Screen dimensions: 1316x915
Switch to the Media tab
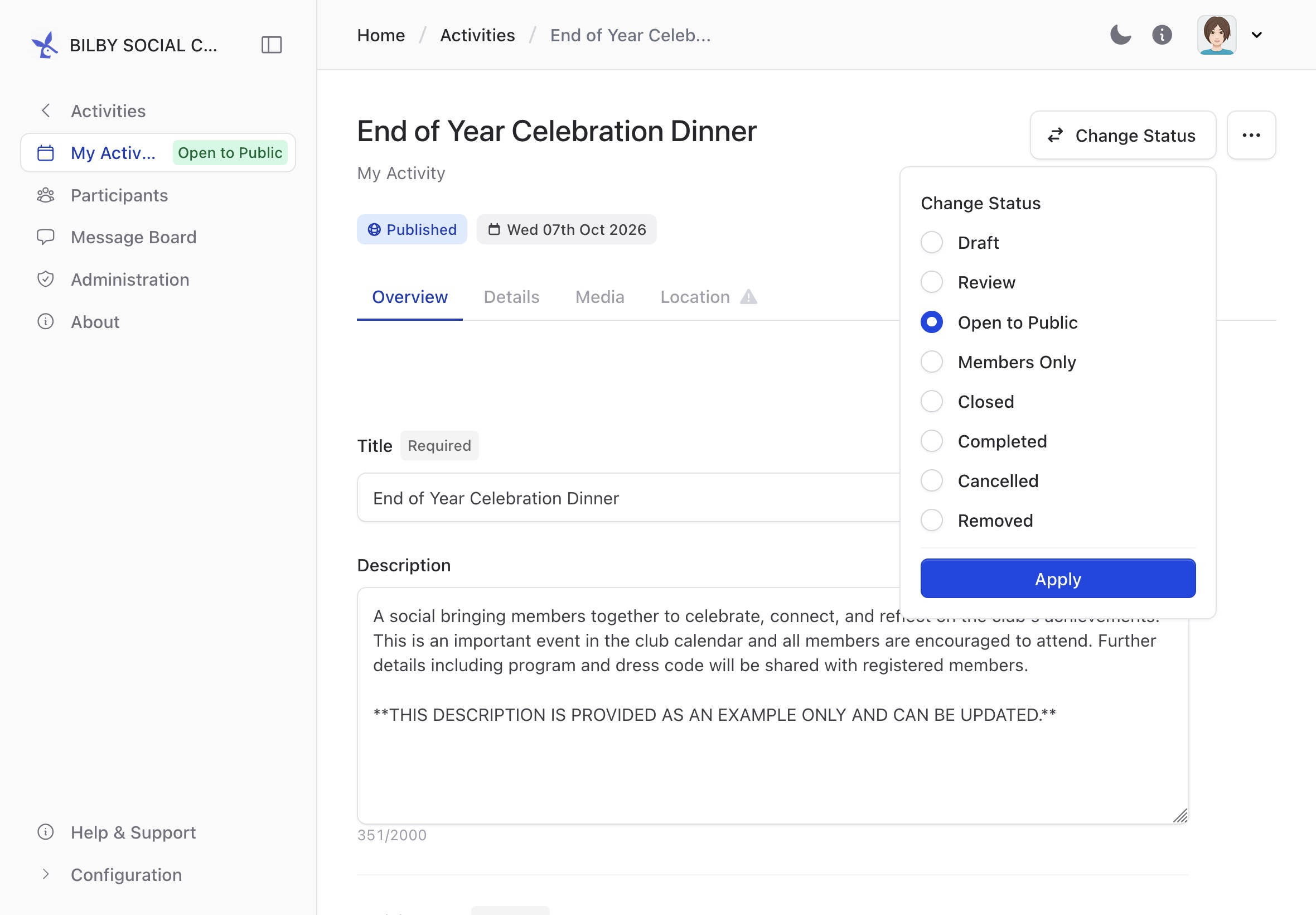pyautogui.click(x=600, y=297)
